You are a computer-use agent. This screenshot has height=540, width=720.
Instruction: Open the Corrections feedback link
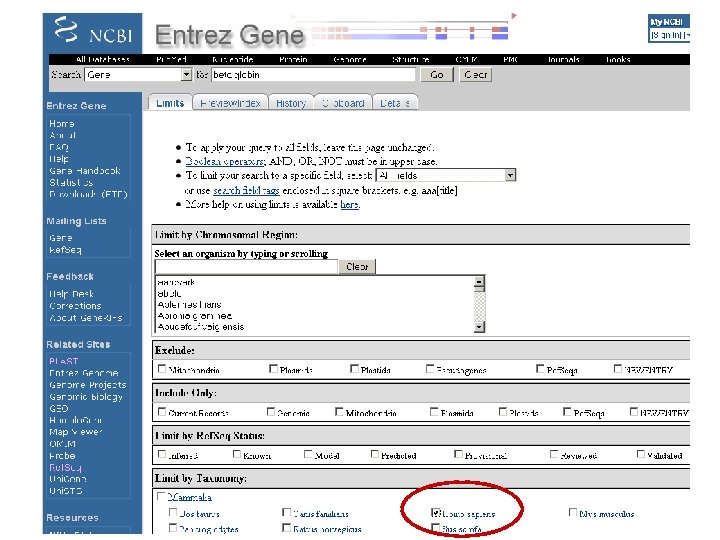pos(75,306)
